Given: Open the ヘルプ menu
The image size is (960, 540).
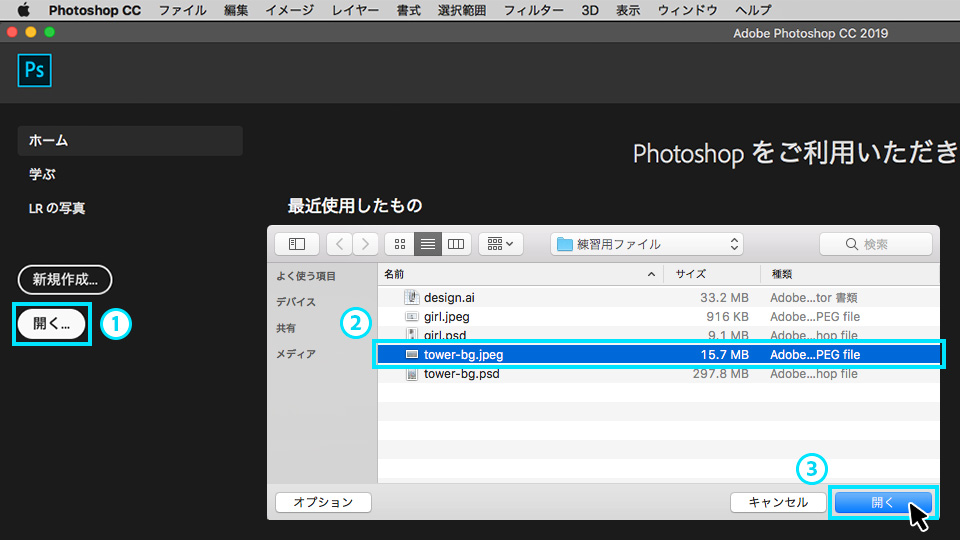Looking at the screenshot, I should pos(753,10).
